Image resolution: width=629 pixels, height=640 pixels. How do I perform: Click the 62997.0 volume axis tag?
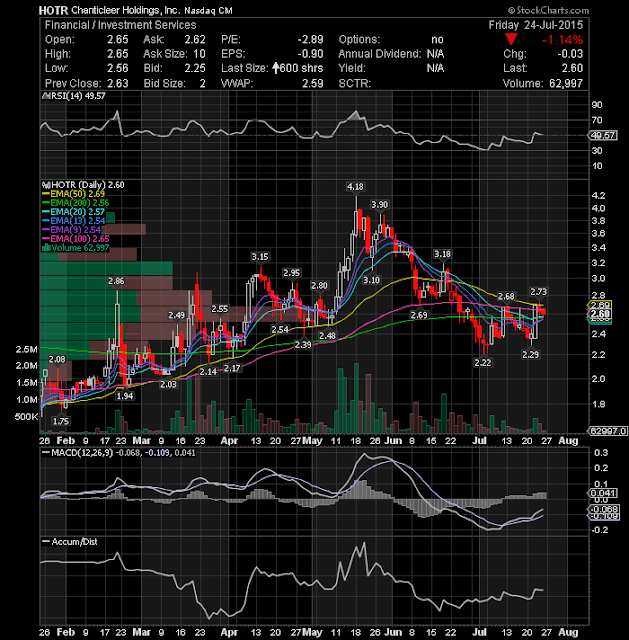coord(607,431)
